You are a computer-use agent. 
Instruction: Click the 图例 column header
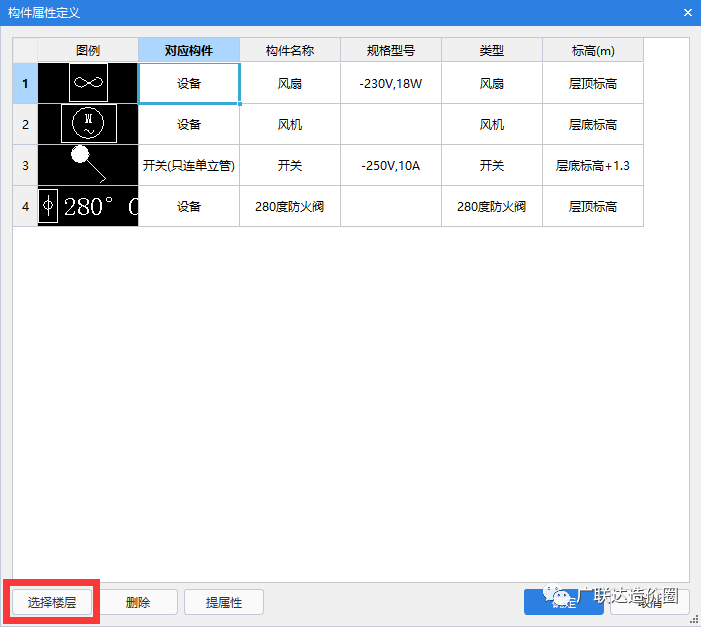pos(88,50)
